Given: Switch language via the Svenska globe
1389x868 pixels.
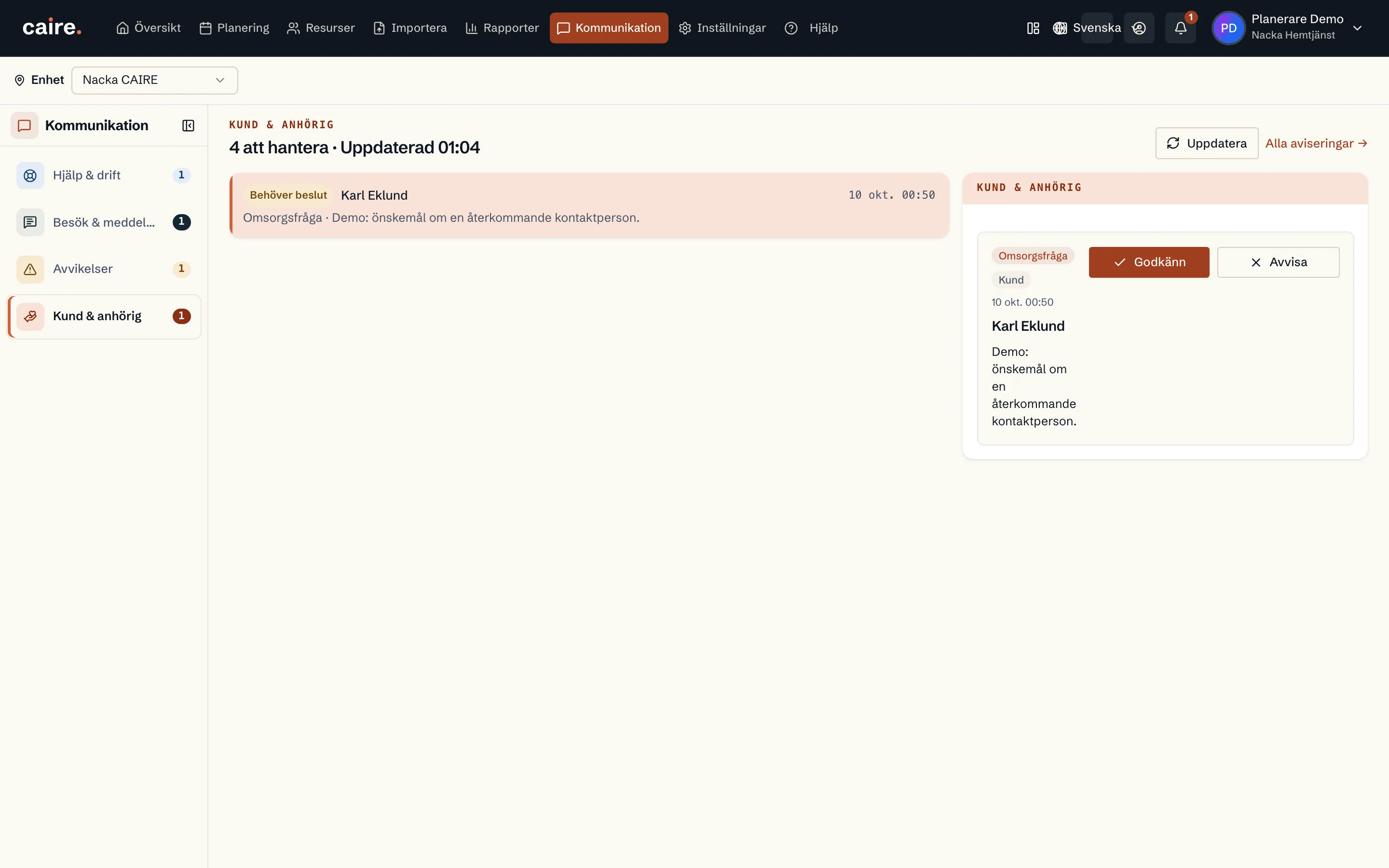Looking at the screenshot, I should coord(1087,27).
